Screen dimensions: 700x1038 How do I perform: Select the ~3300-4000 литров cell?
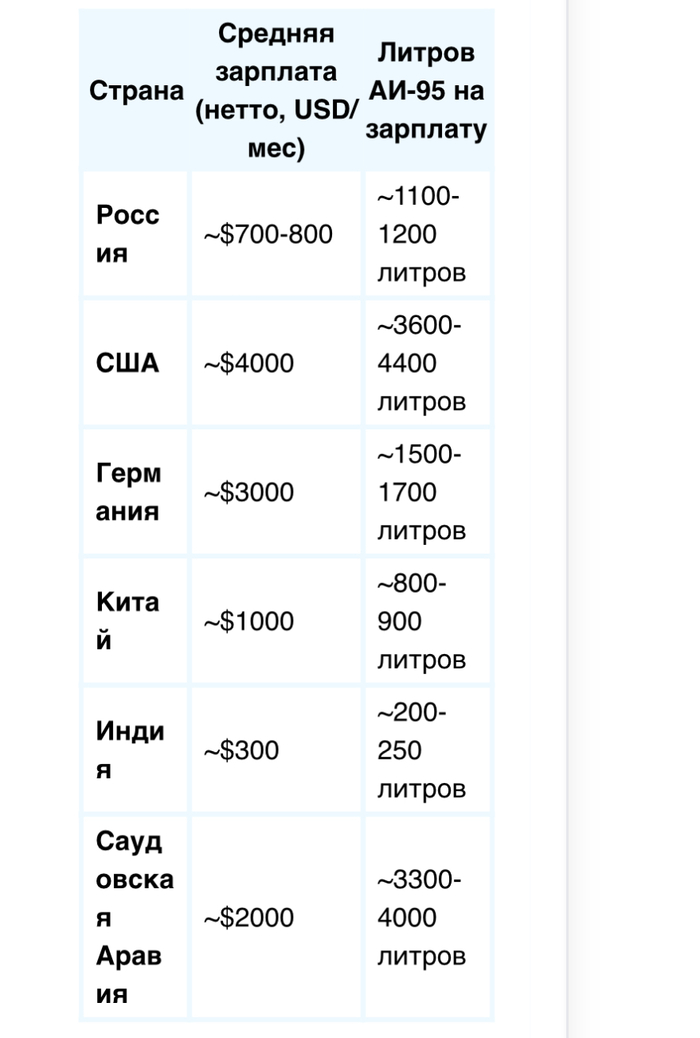coord(421,918)
